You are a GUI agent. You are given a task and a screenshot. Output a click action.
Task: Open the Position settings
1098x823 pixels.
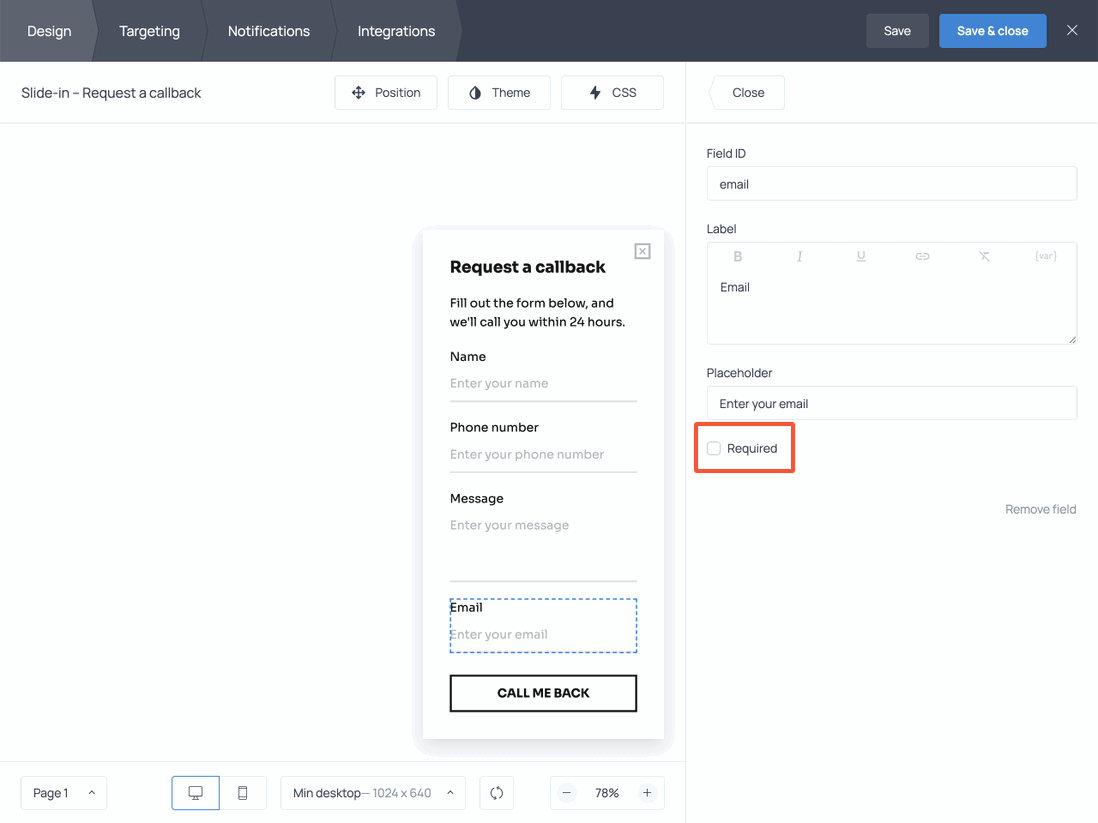point(386,92)
